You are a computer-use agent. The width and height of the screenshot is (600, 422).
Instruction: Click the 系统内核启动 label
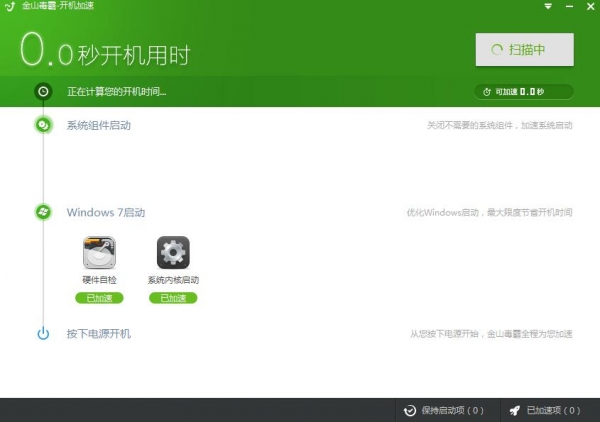point(173,280)
